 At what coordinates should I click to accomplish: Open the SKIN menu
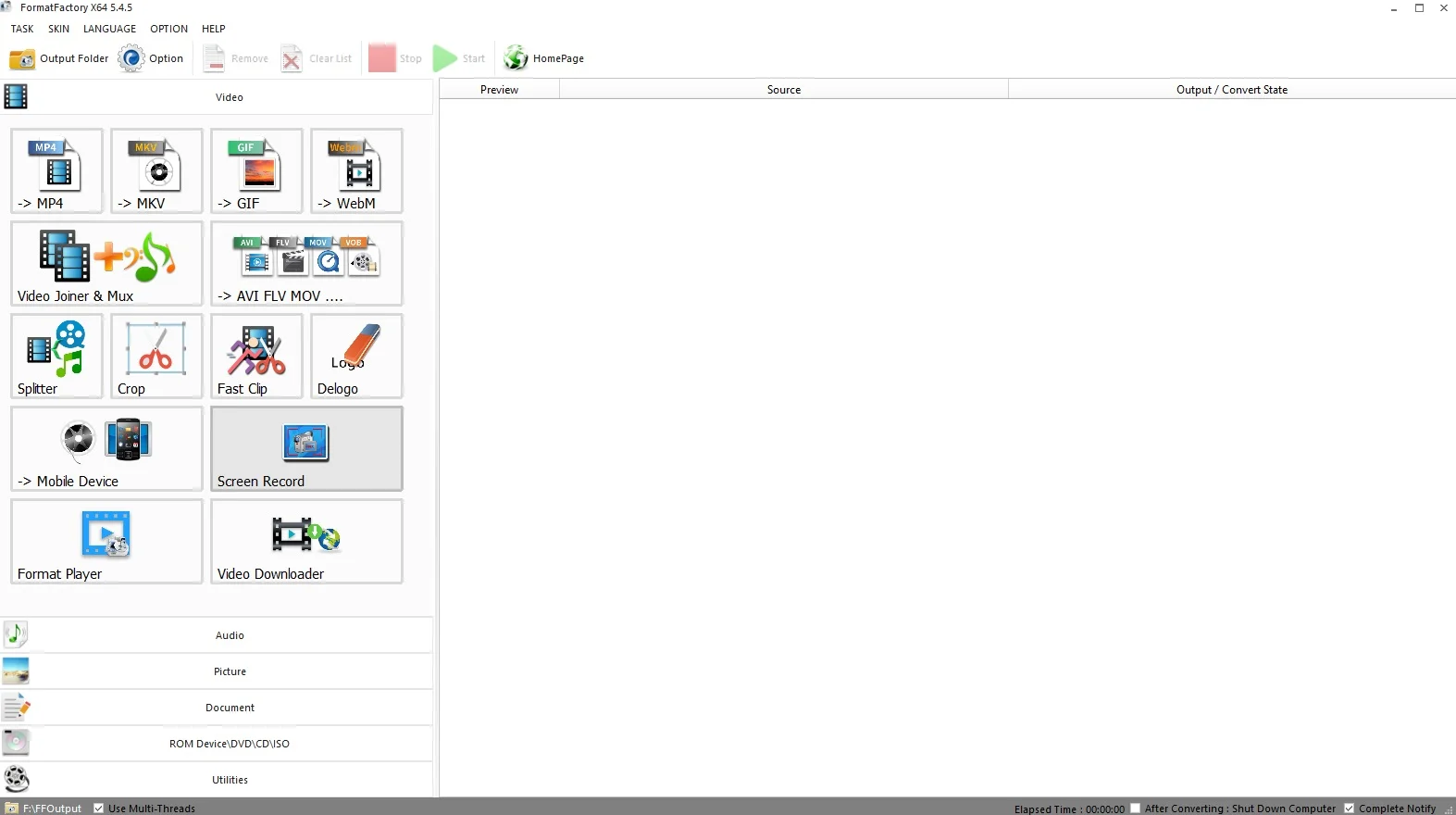(58, 29)
